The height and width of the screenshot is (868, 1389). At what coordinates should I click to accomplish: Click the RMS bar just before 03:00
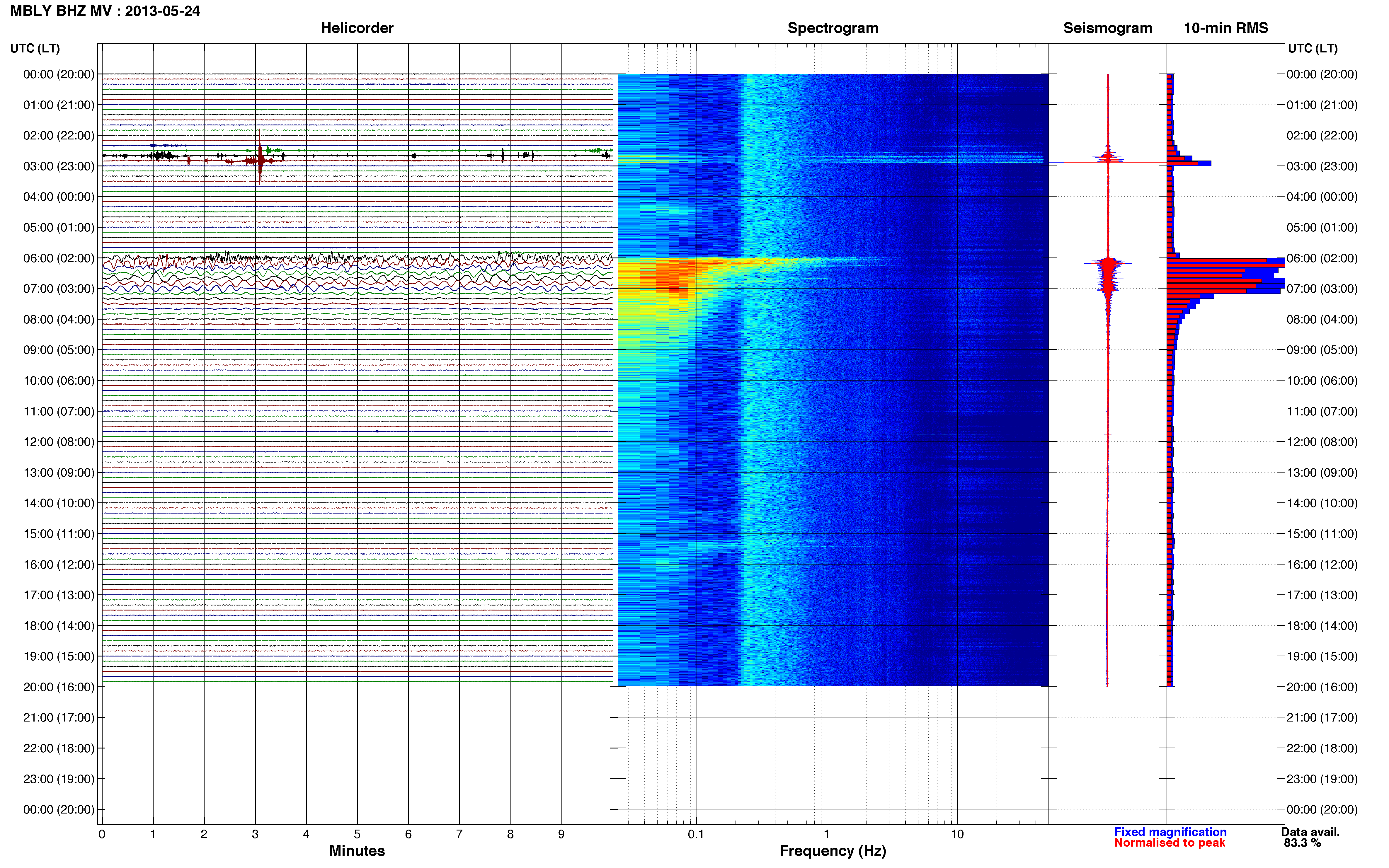tap(1189, 164)
